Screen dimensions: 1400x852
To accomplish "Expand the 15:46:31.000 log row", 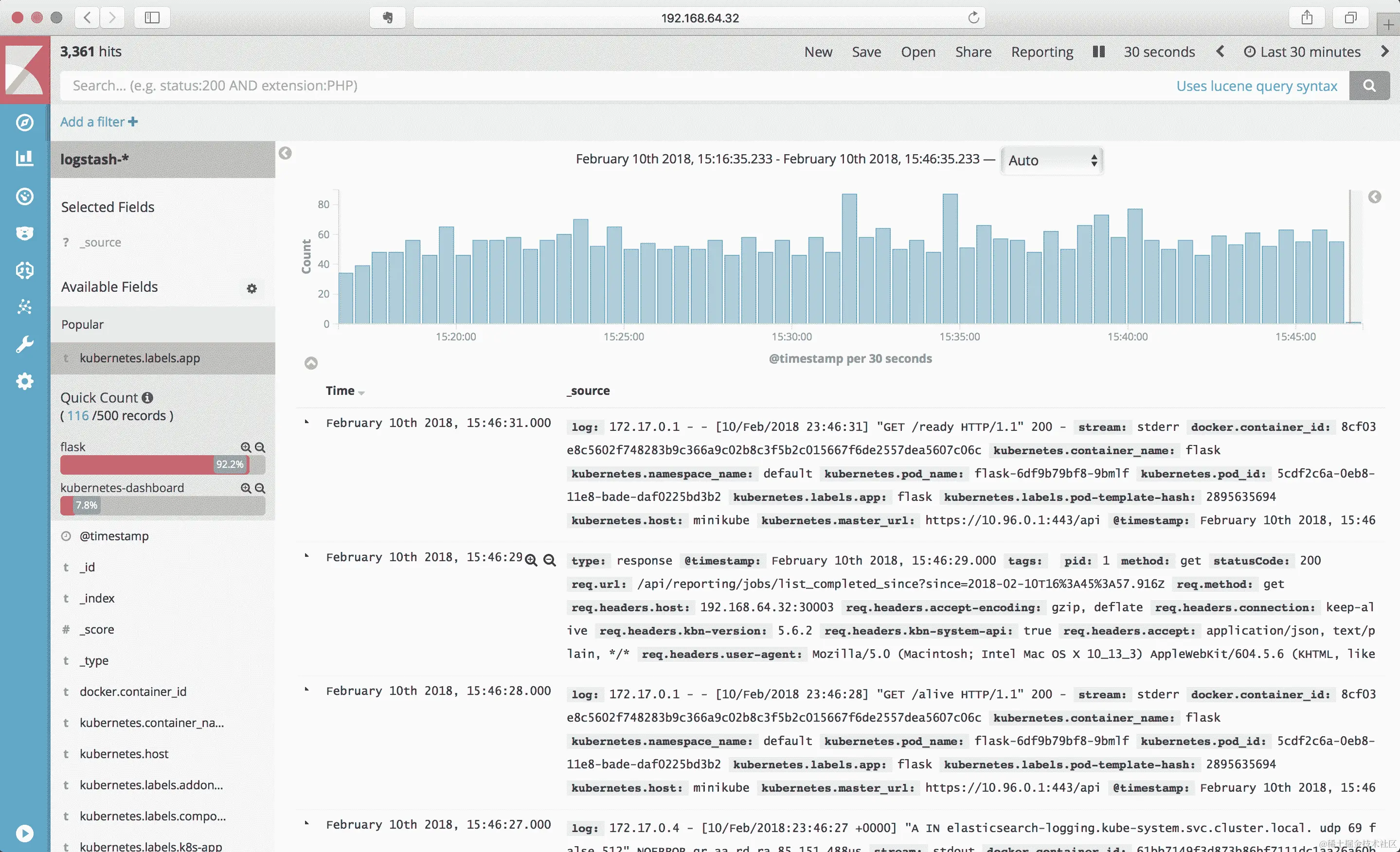I will click(x=307, y=422).
